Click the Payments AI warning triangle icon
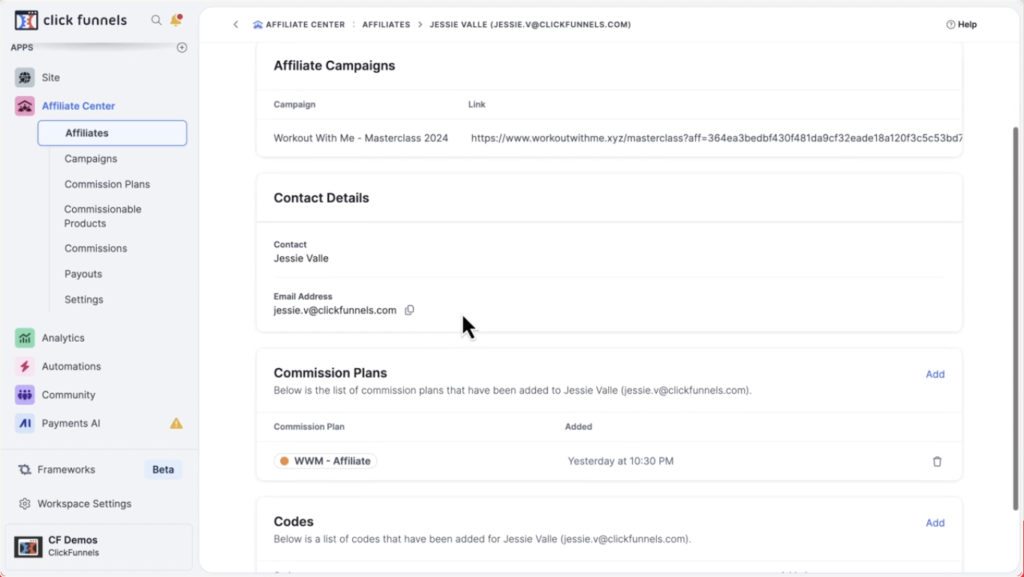1024x577 pixels. (x=176, y=424)
